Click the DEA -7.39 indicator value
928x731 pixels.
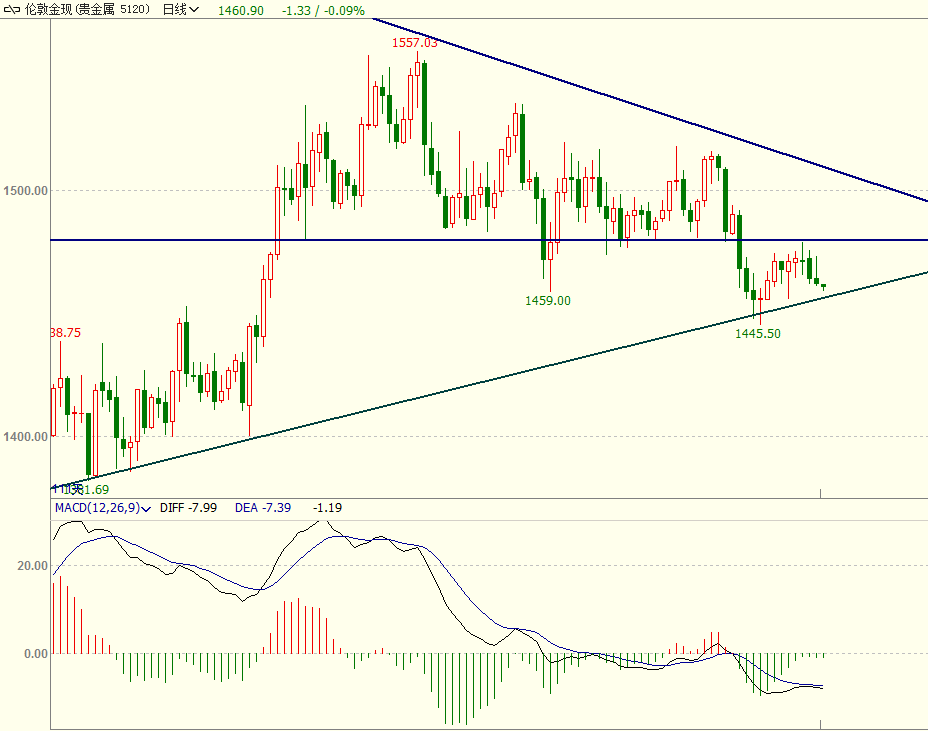coord(263,508)
